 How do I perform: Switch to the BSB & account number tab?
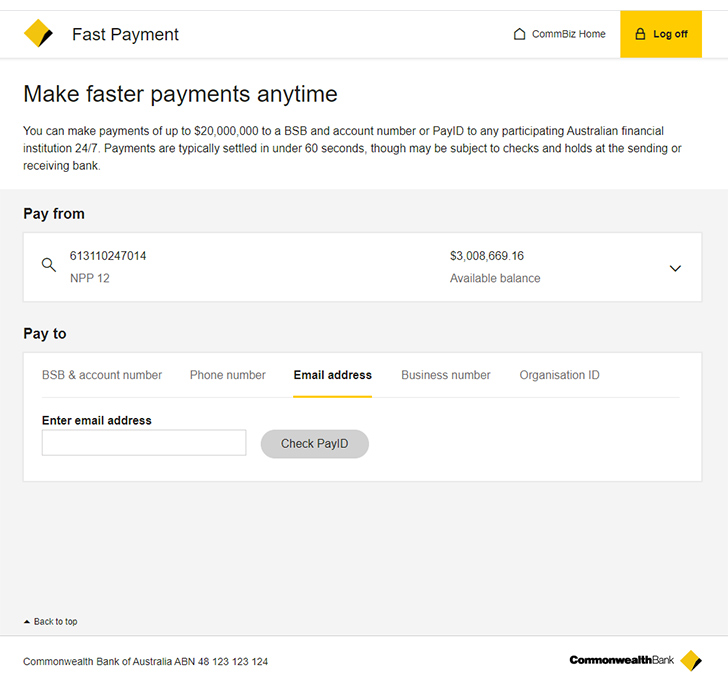point(102,375)
